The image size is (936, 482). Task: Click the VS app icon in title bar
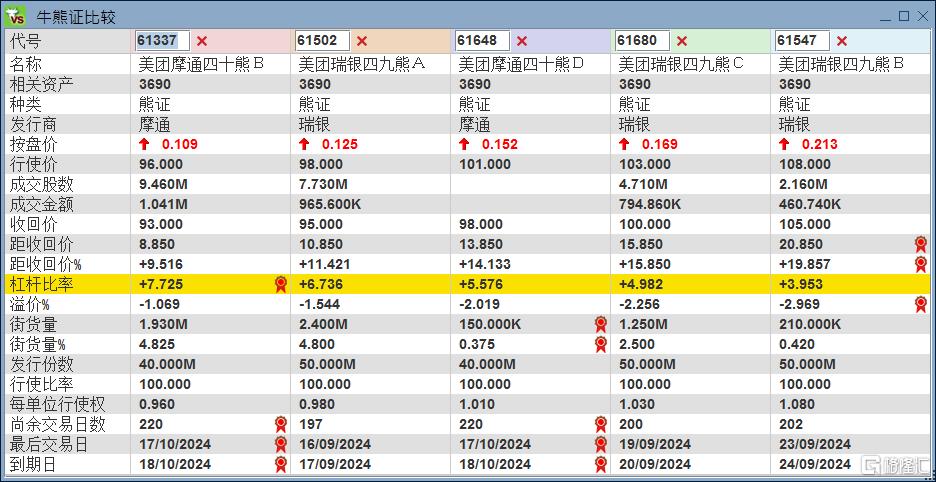coord(15,15)
